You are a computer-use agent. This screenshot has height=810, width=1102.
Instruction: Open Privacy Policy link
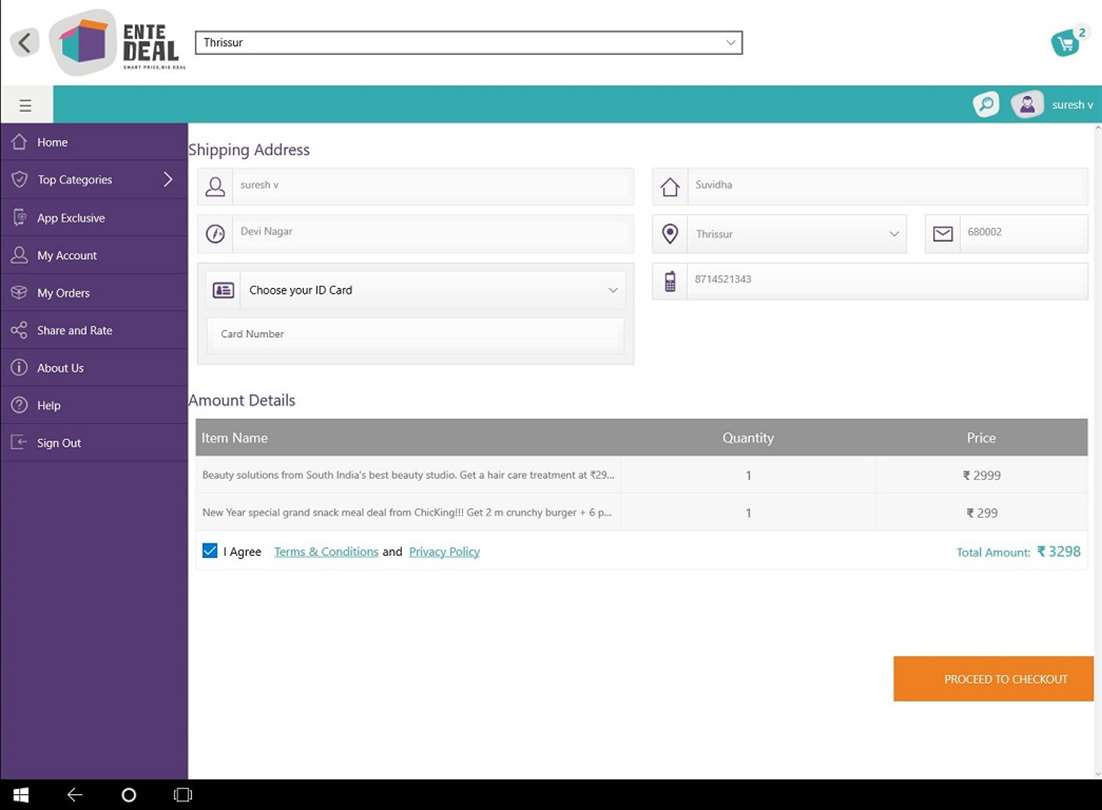click(x=444, y=551)
